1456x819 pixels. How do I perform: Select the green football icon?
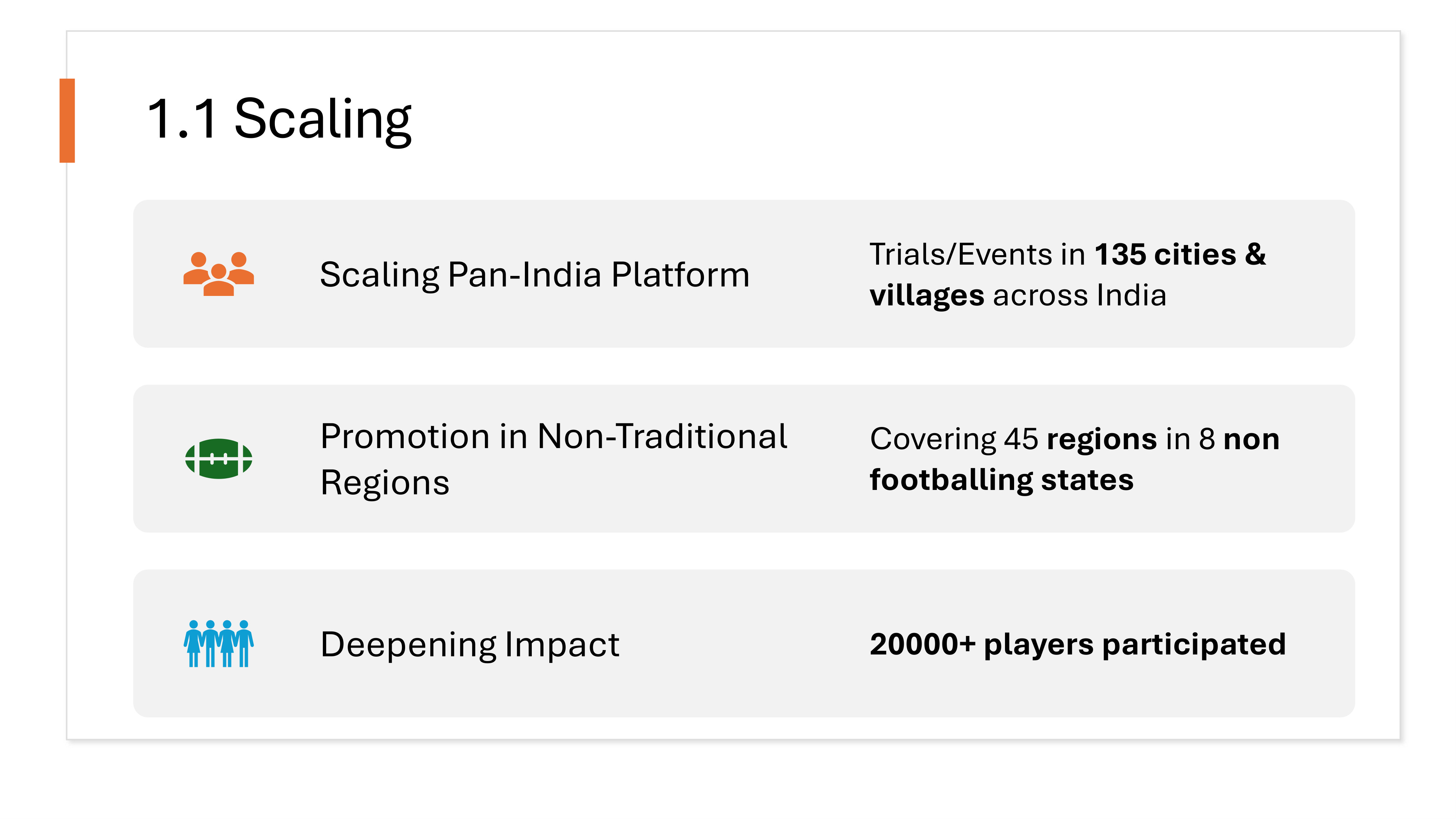tap(219, 458)
